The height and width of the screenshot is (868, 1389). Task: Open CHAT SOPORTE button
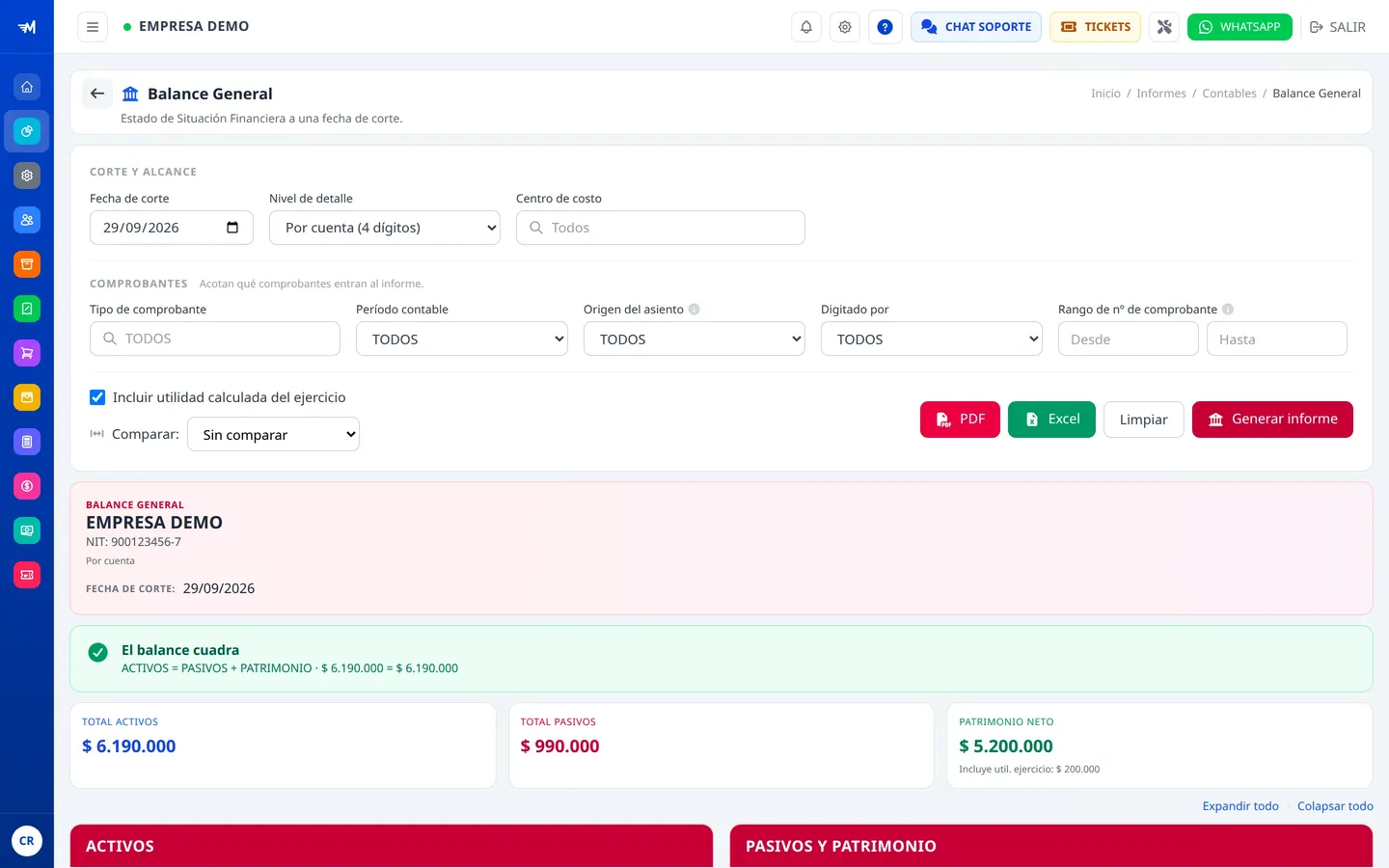(x=976, y=27)
